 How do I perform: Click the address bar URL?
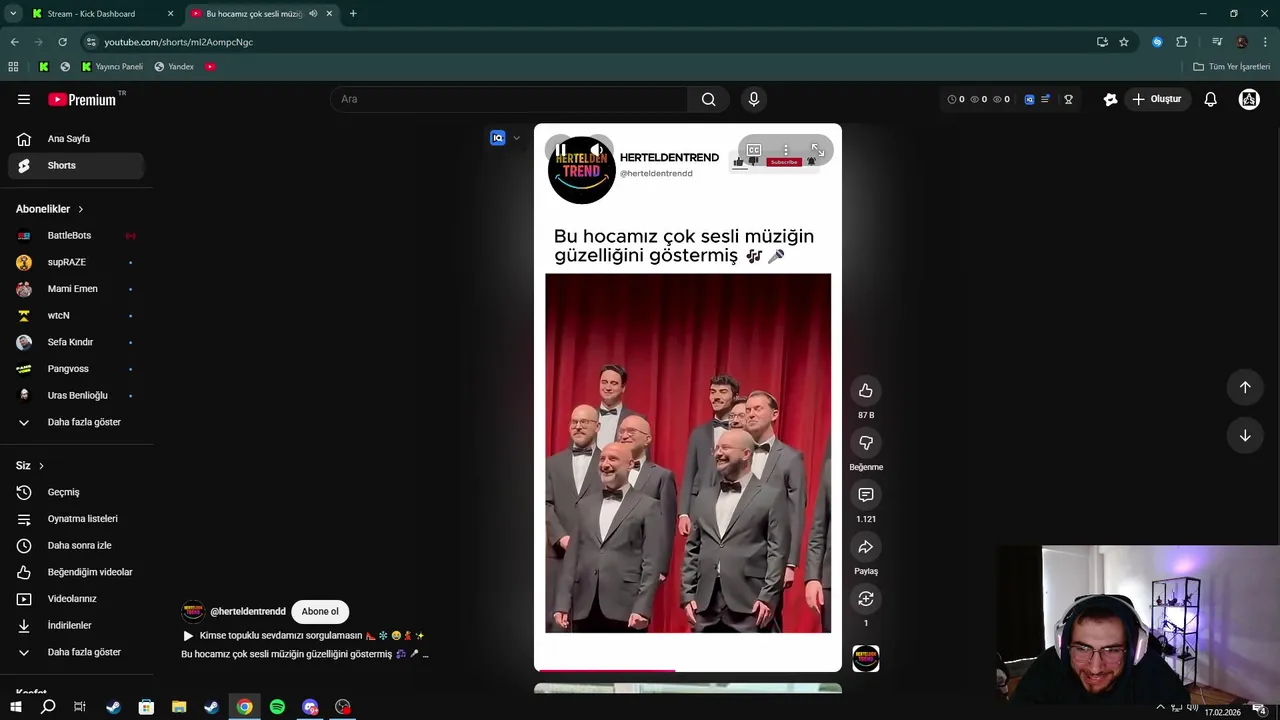178,42
